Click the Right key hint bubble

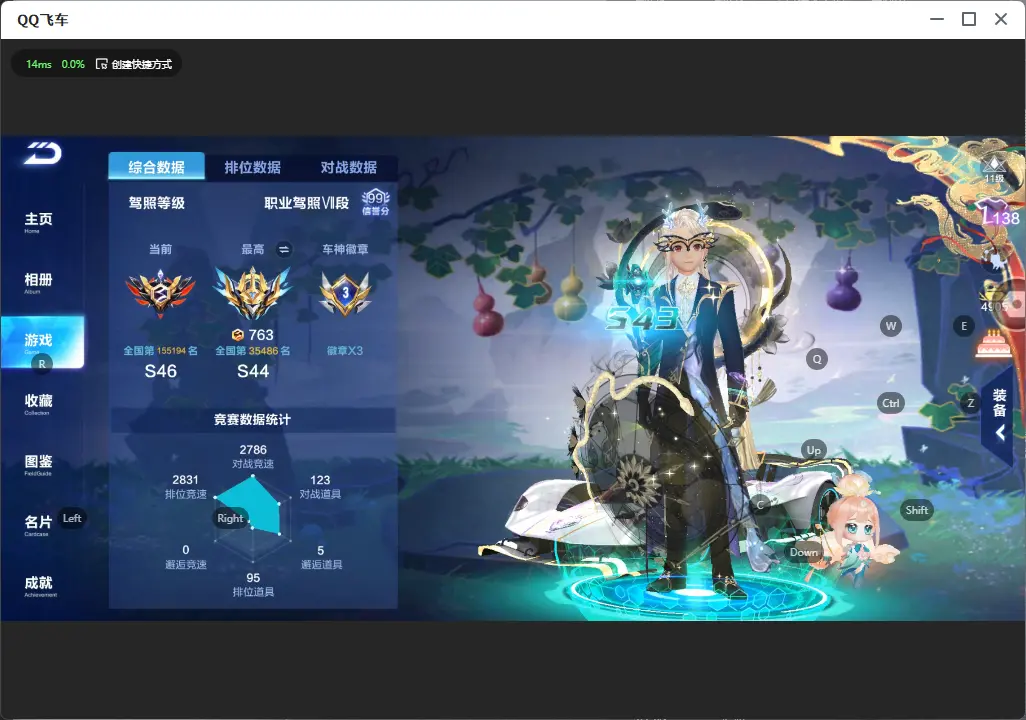coord(230,518)
